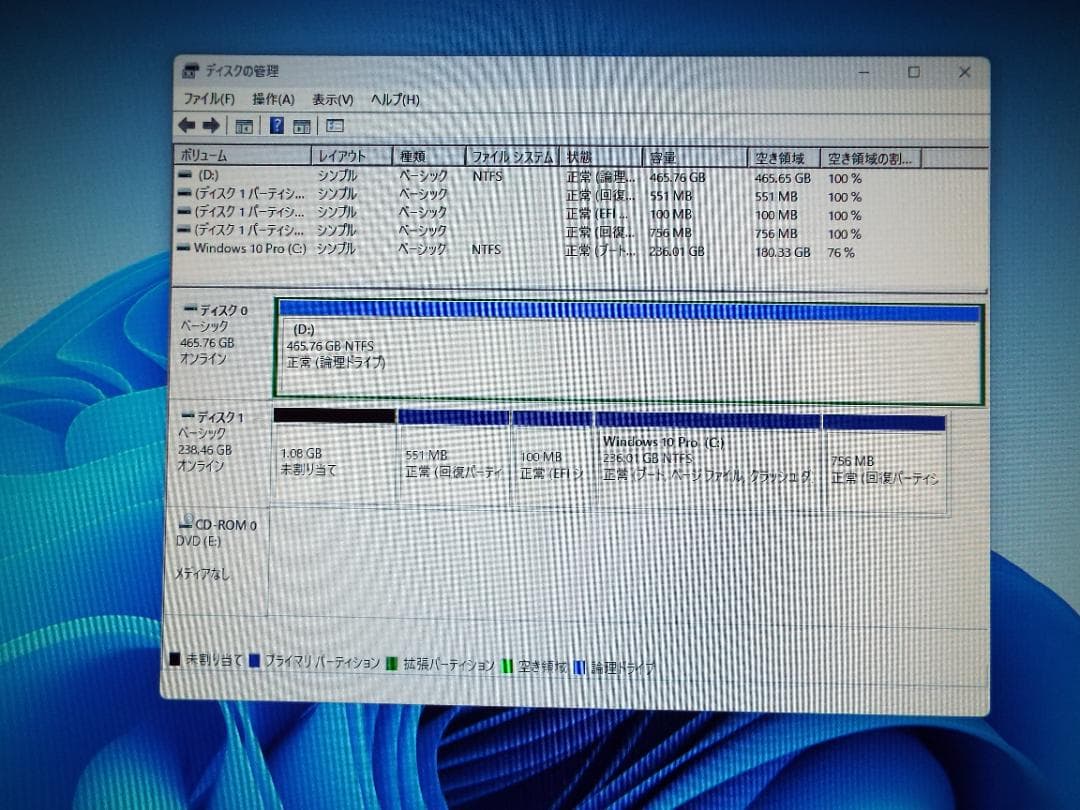This screenshot has width=1080, height=810.
Task: Toggle the console tree show/hide icon
Action: point(243,124)
